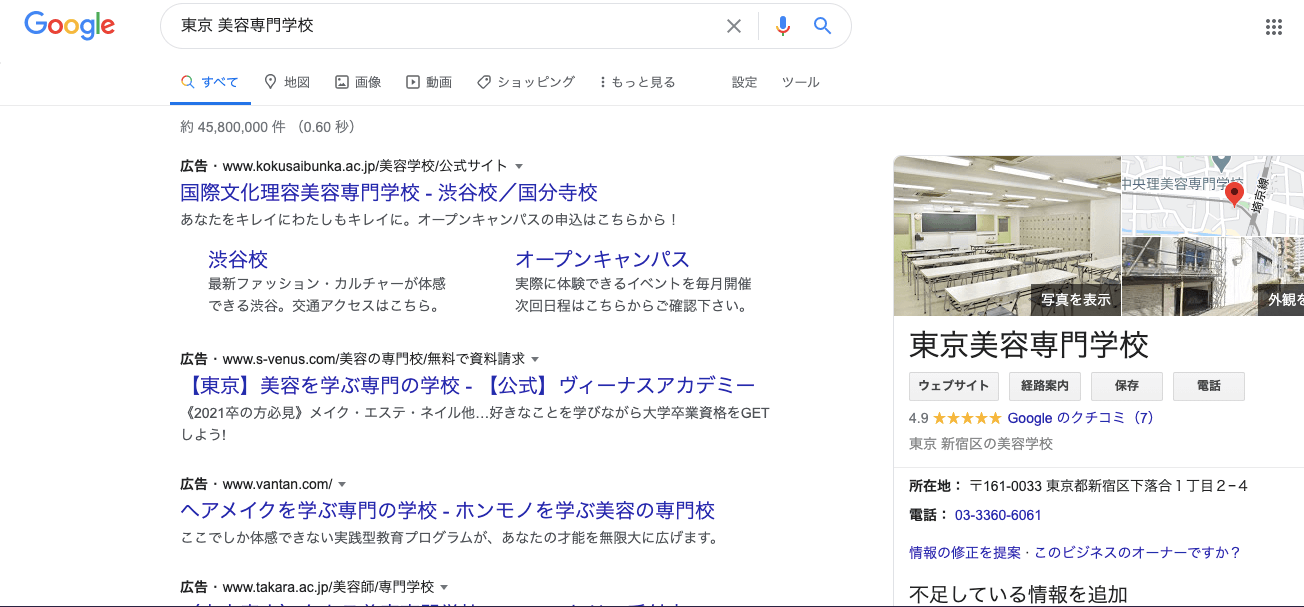The height and width of the screenshot is (607, 1304).
Task: Open the 渋谷校 sitelink
Action: 238,260
